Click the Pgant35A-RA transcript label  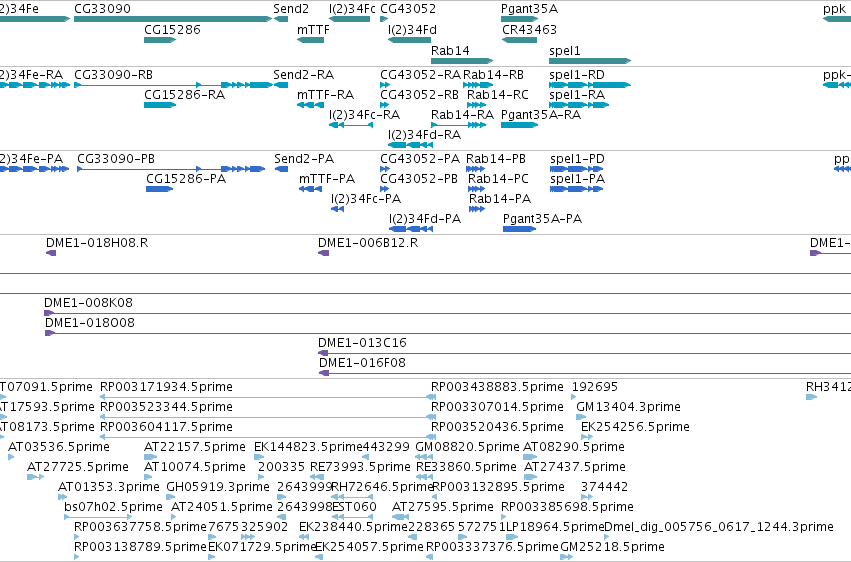pyautogui.click(x=541, y=115)
